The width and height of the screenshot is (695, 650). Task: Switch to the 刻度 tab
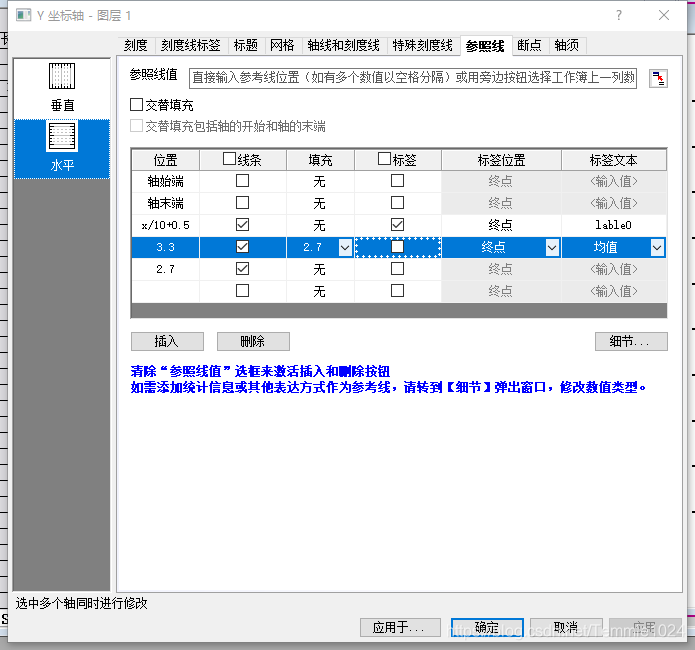pyautogui.click(x=136, y=45)
